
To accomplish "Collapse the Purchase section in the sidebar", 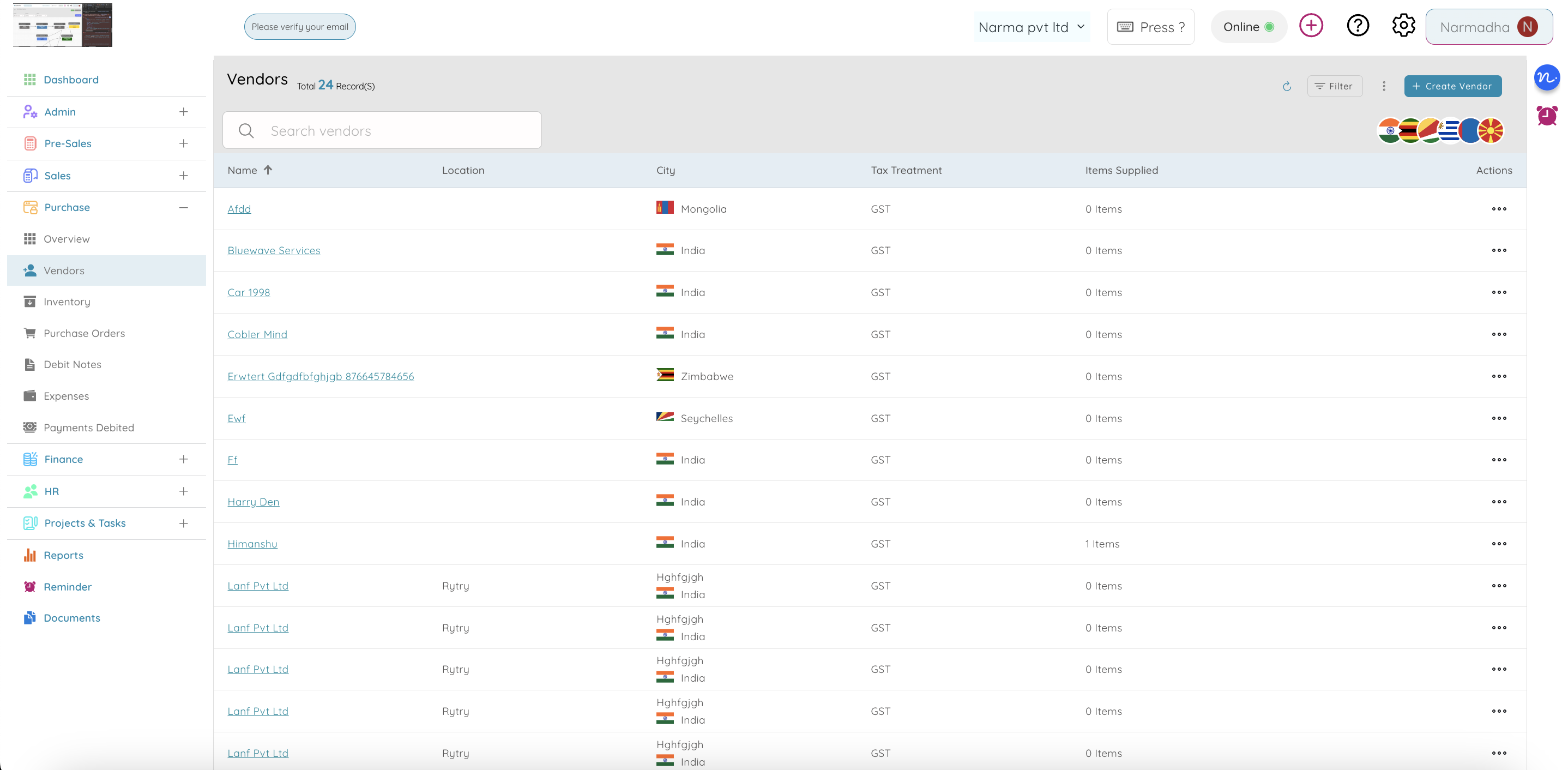I will [x=184, y=207].
